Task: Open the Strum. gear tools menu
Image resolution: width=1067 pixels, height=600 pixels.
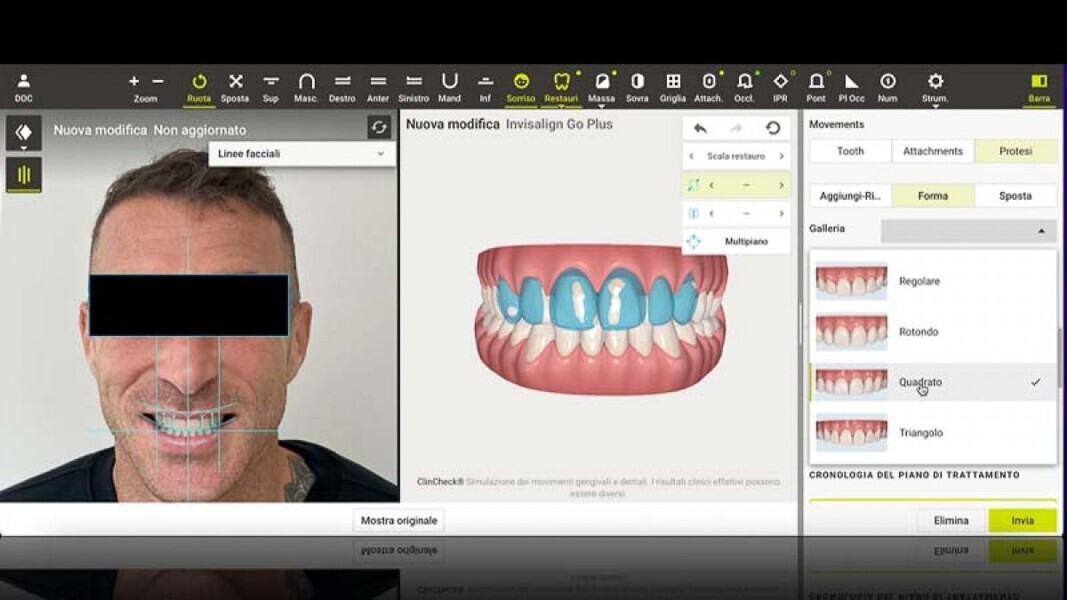Action: pyautogui.click(x=935, y=82)
